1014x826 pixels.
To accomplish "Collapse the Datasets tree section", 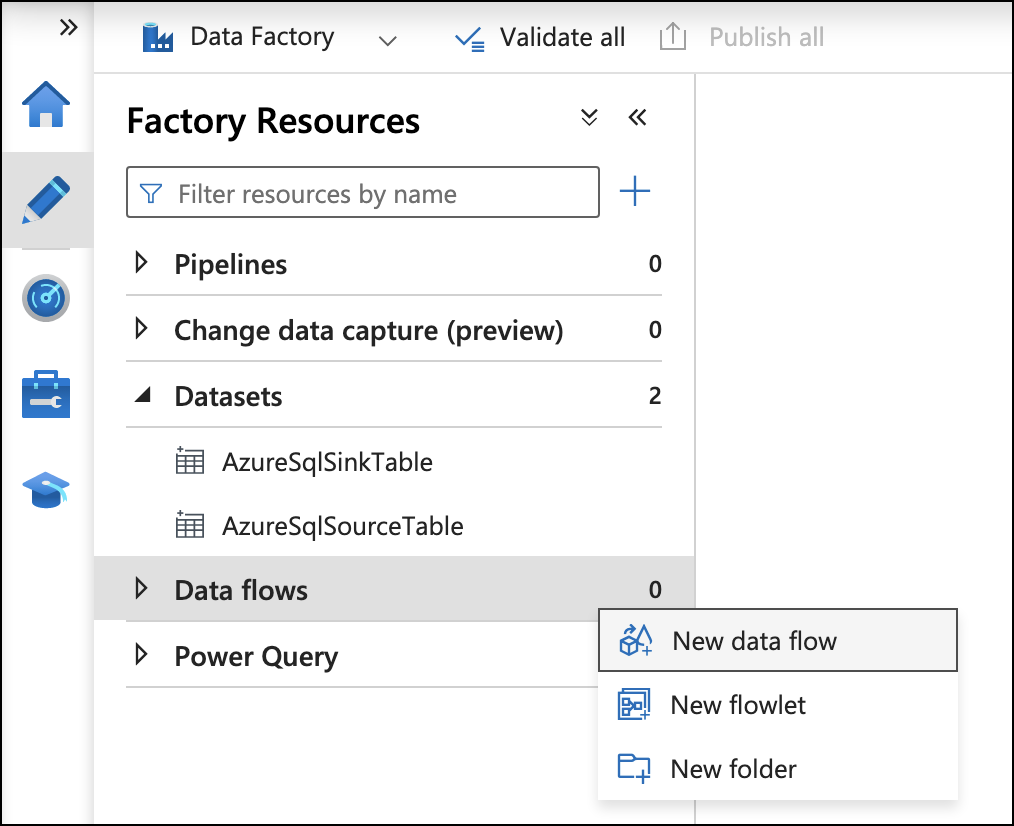I will point(141,396).
